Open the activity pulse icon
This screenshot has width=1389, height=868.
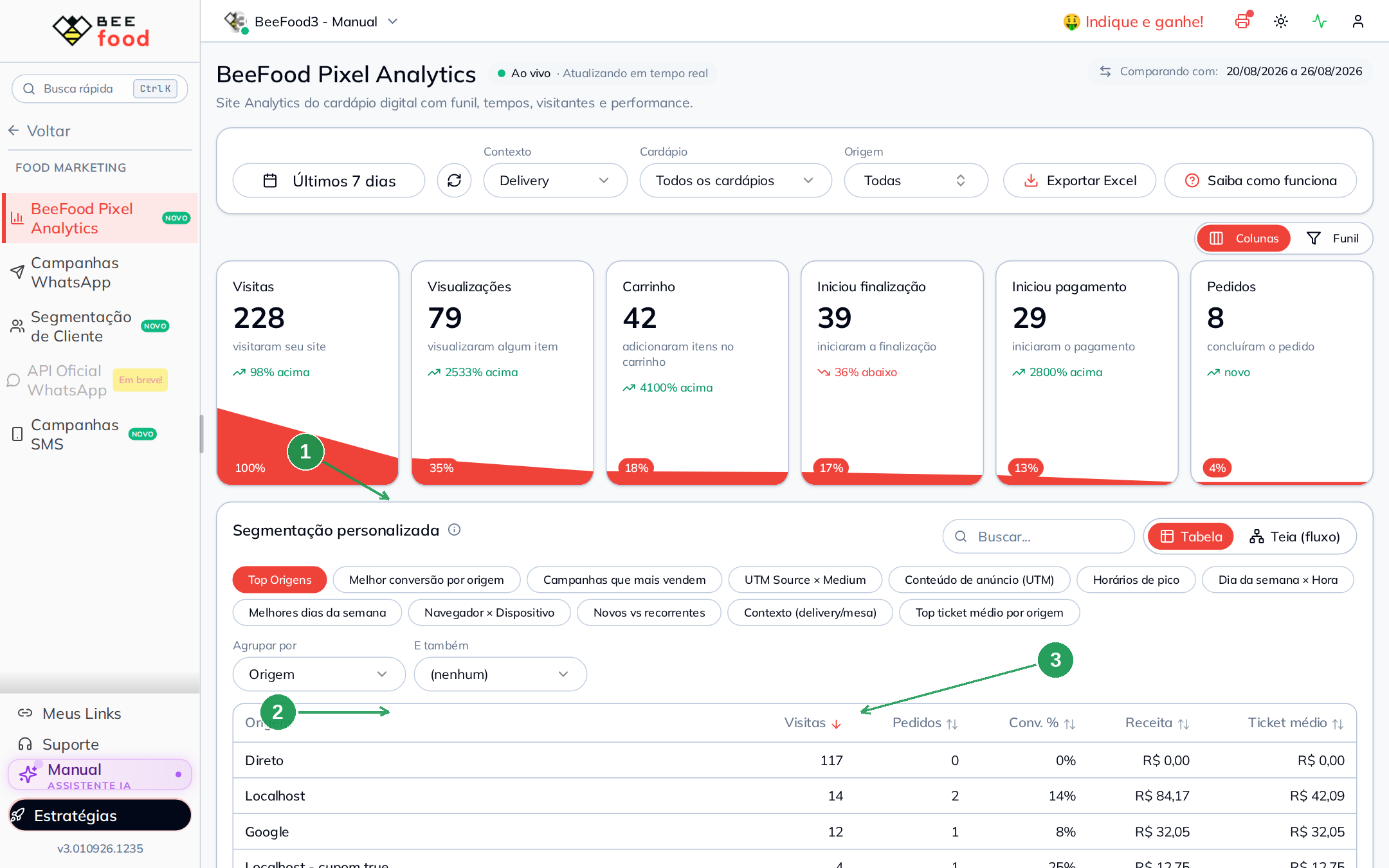[1320, 21]
